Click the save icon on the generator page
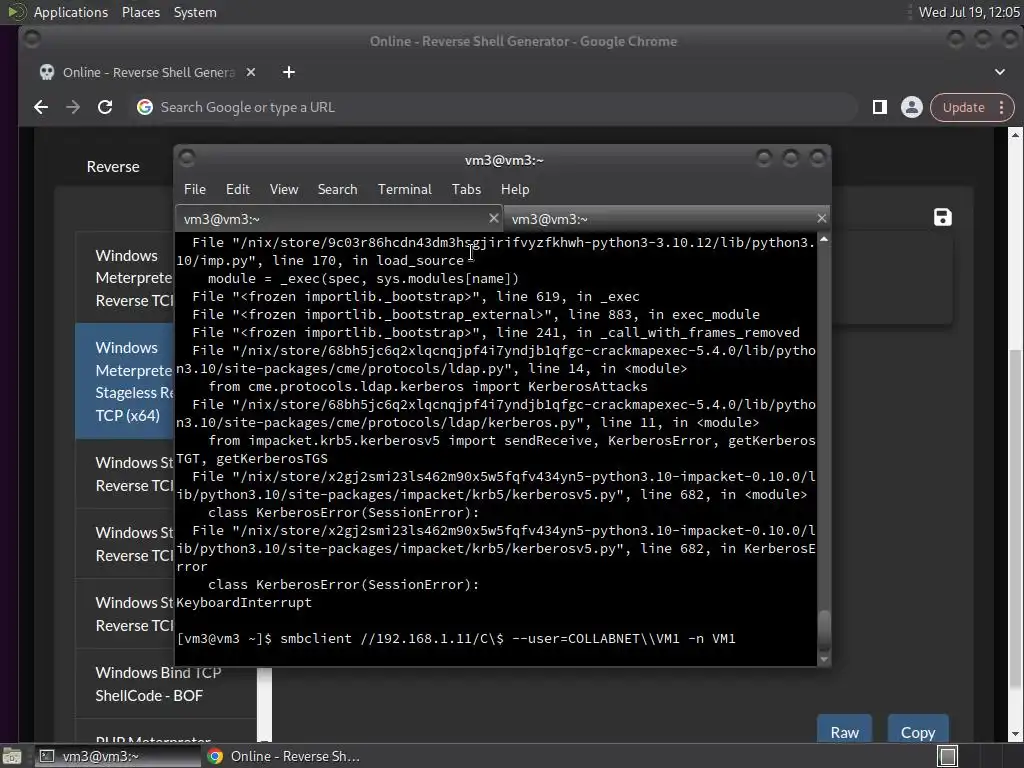Screen dimensions: 1024x768 pos(942,217)
